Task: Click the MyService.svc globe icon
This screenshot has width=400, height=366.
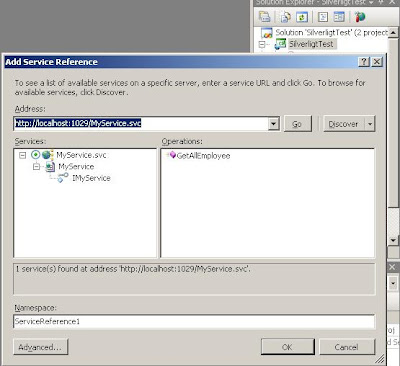Action: click(x=47, y=155)
